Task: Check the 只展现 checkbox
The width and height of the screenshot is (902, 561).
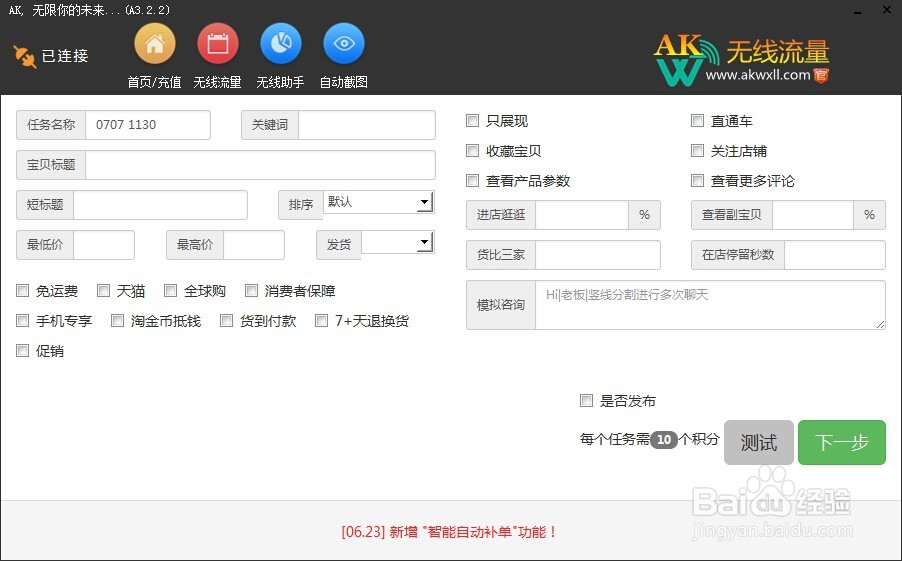Action: (x=472, y=120)
